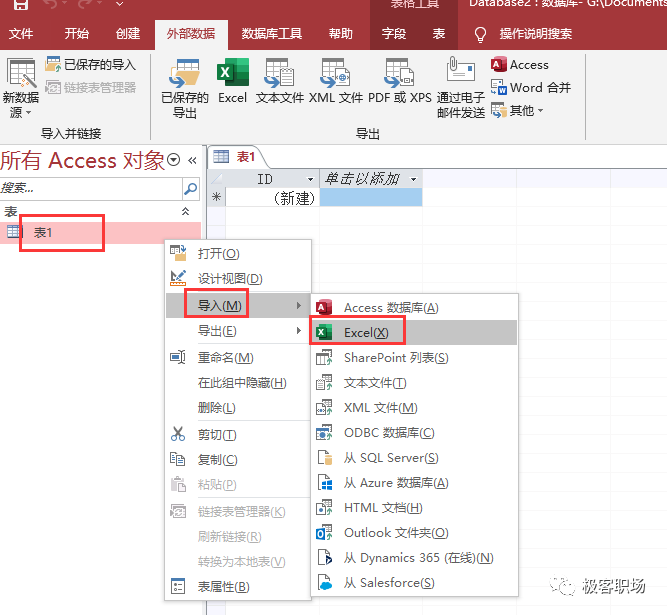Click the Text File (文本文件) export icon
Image resolution: width=667 pixels, height=615 pixels.
pyautogui.click(x=279, y=81)
